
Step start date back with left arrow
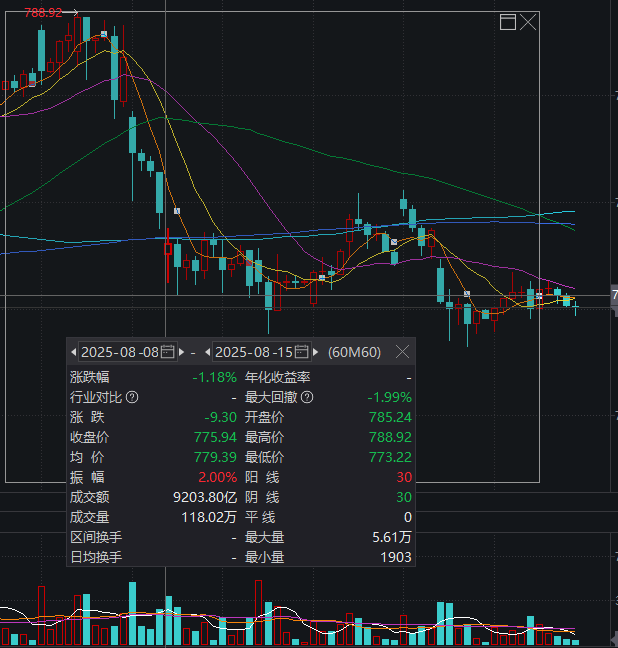(x=74, y=352)
